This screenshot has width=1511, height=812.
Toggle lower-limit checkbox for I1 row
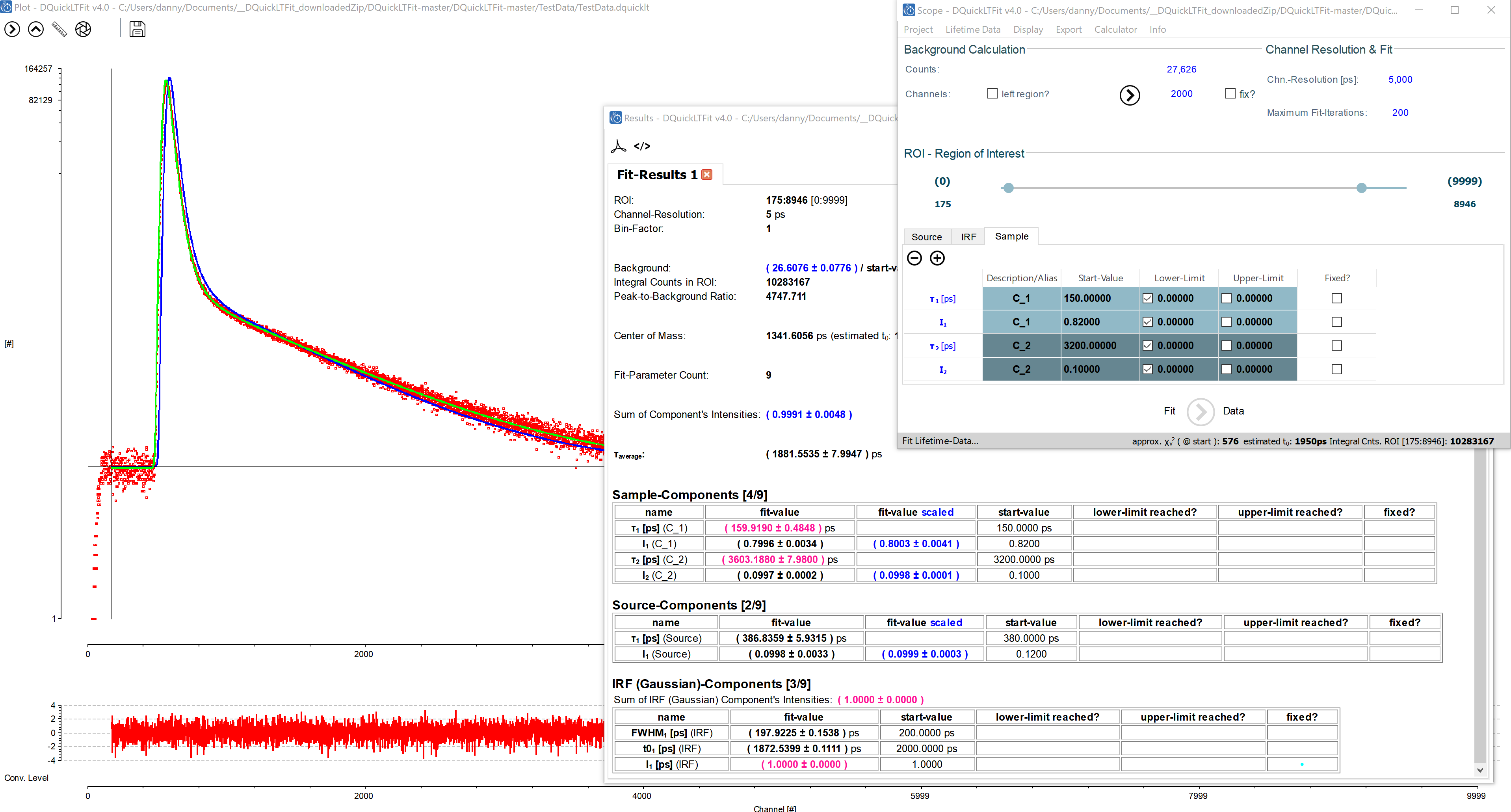tap(1148, 322)
